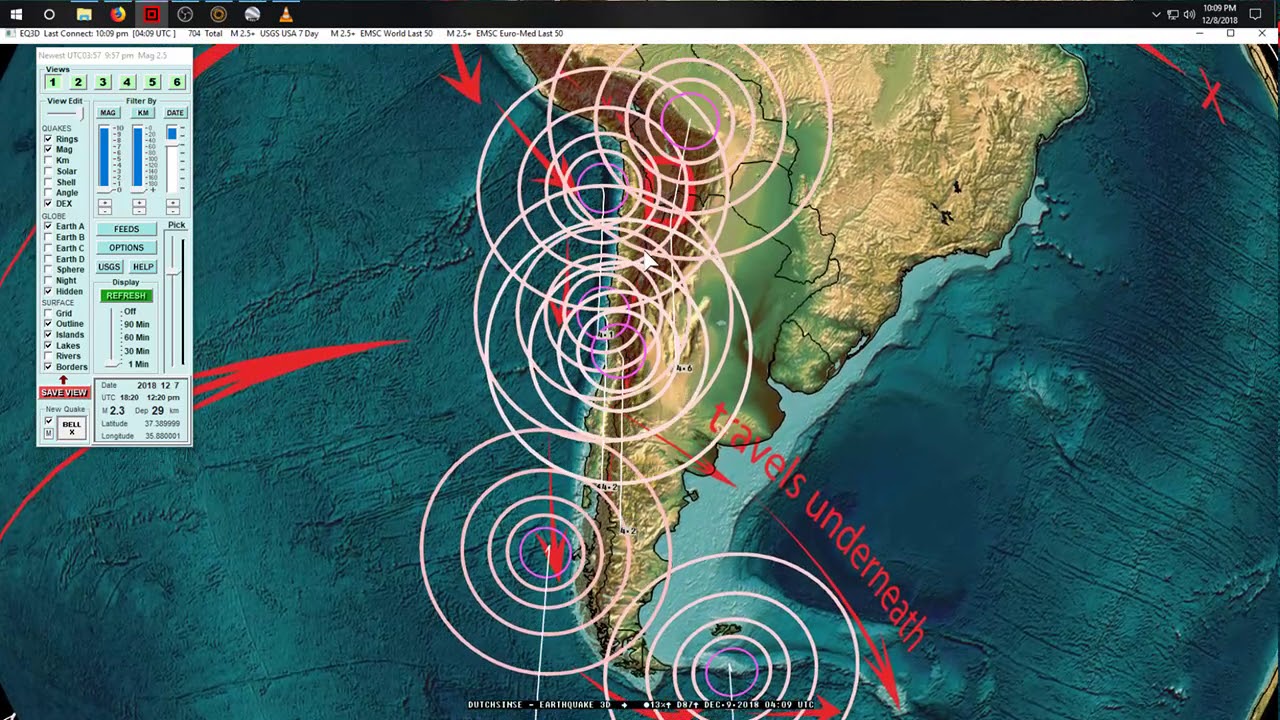The image size is (1280, 720).
Task: Enable the Earth C globe checkbox
Action: click(x=48, y=248)
